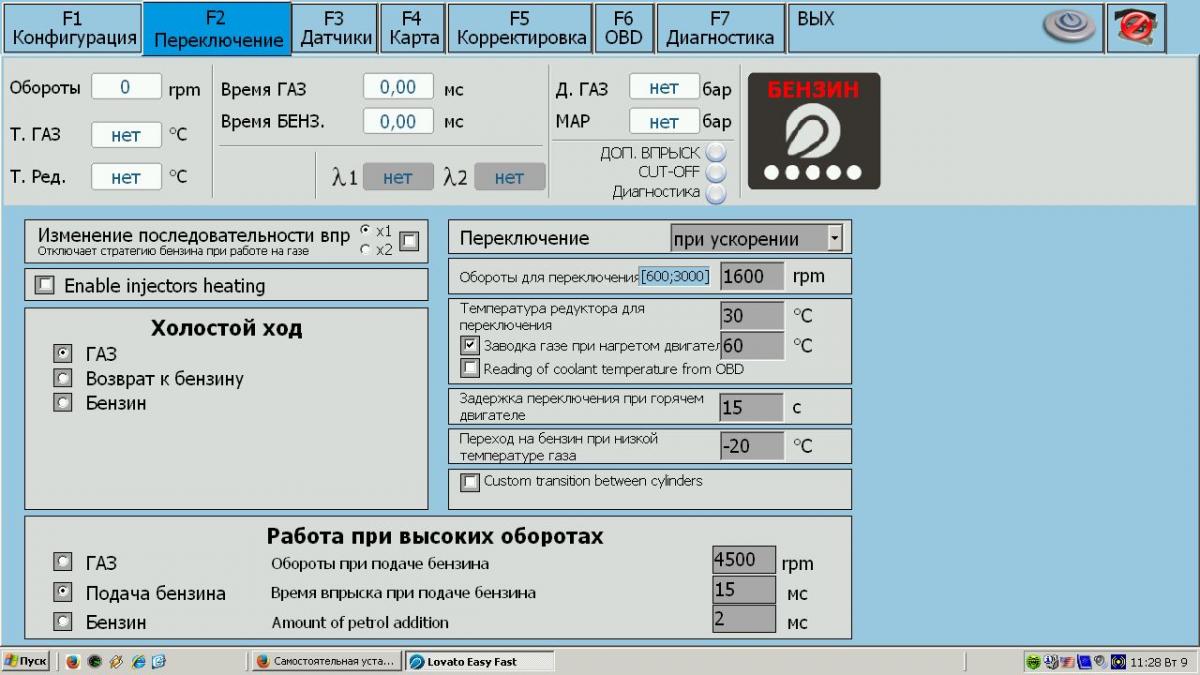Click the CUT-OFF indicator light
The image size is (1200, 675).
(x=715, y=172)
